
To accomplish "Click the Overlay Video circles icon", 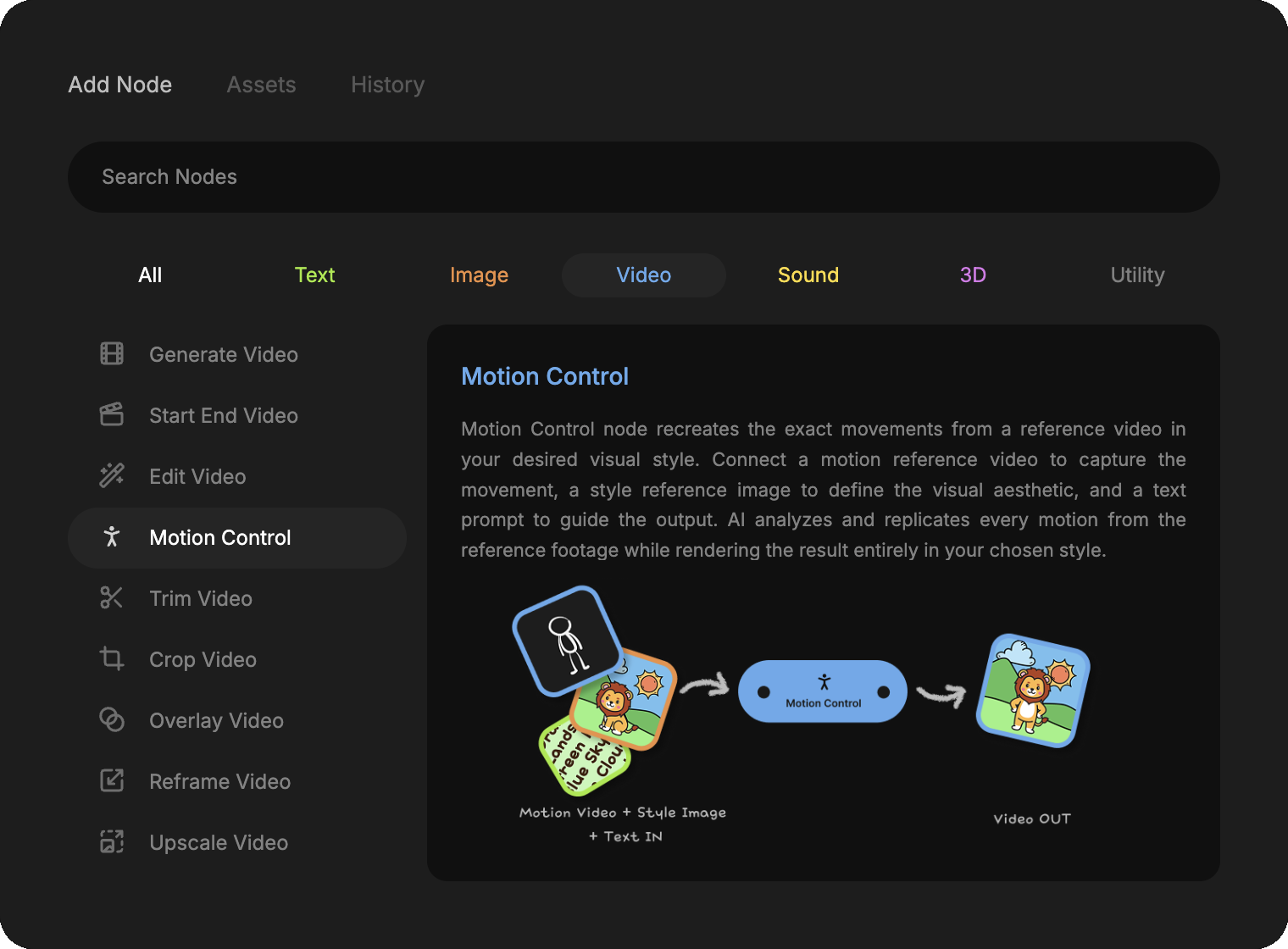I will [112, 720].
